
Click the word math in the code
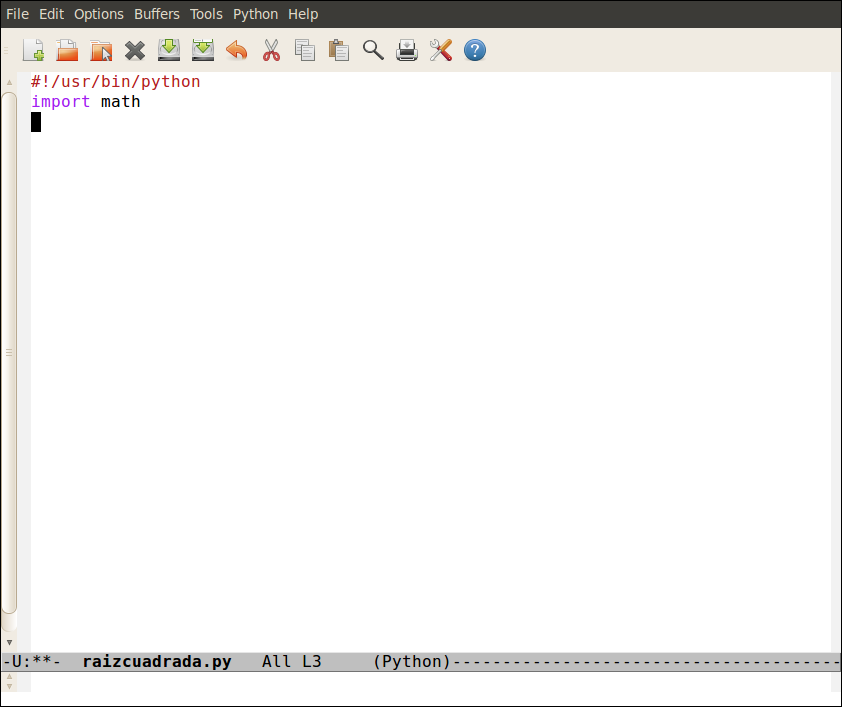point(120,101)
